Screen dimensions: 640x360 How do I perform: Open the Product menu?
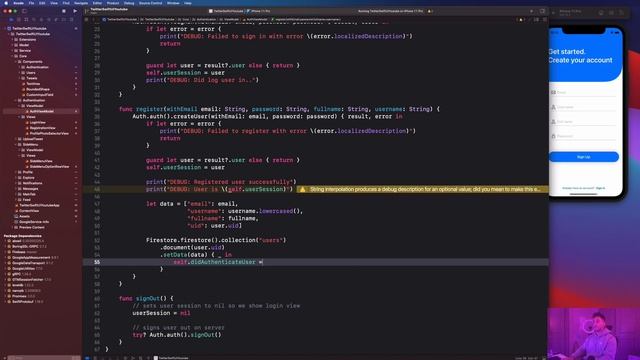113,3
